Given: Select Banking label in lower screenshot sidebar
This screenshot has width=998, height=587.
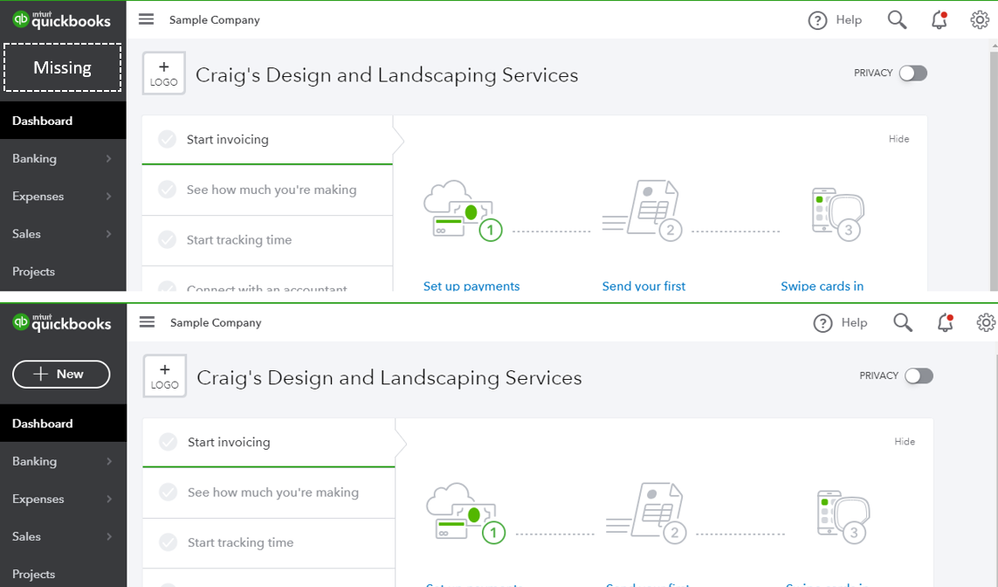Looking at the screenshot, I should pos(34,462).
